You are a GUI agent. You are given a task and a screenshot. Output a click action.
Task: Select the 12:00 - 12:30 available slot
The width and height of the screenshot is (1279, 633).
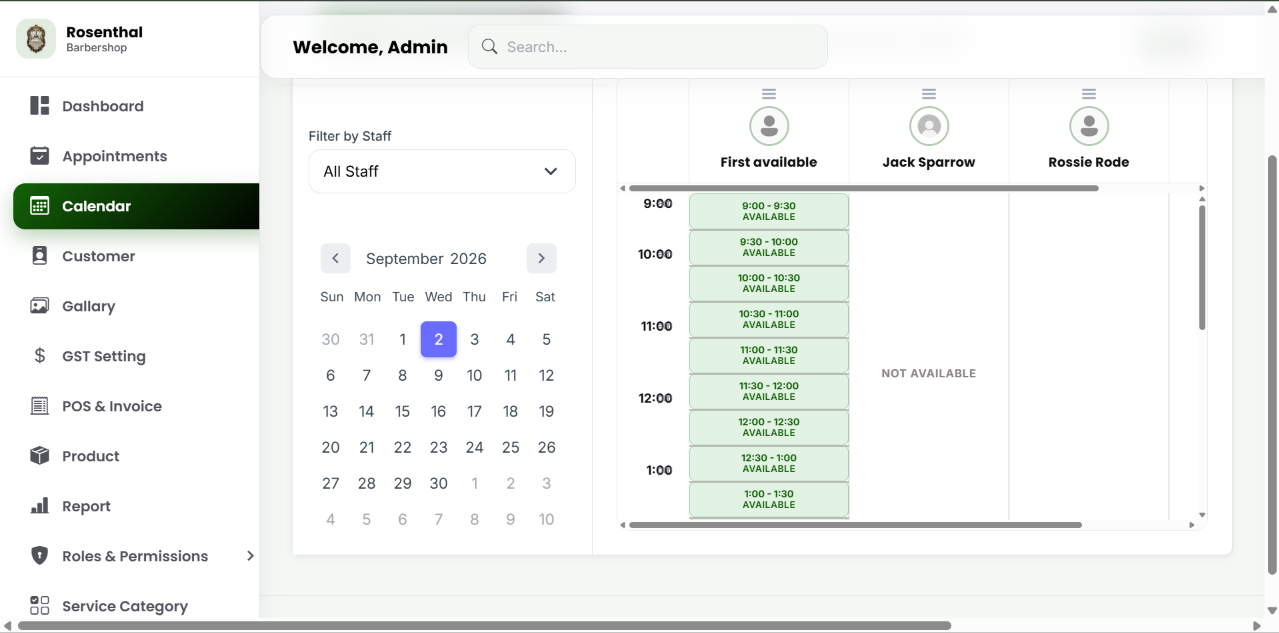coord(769,427)
